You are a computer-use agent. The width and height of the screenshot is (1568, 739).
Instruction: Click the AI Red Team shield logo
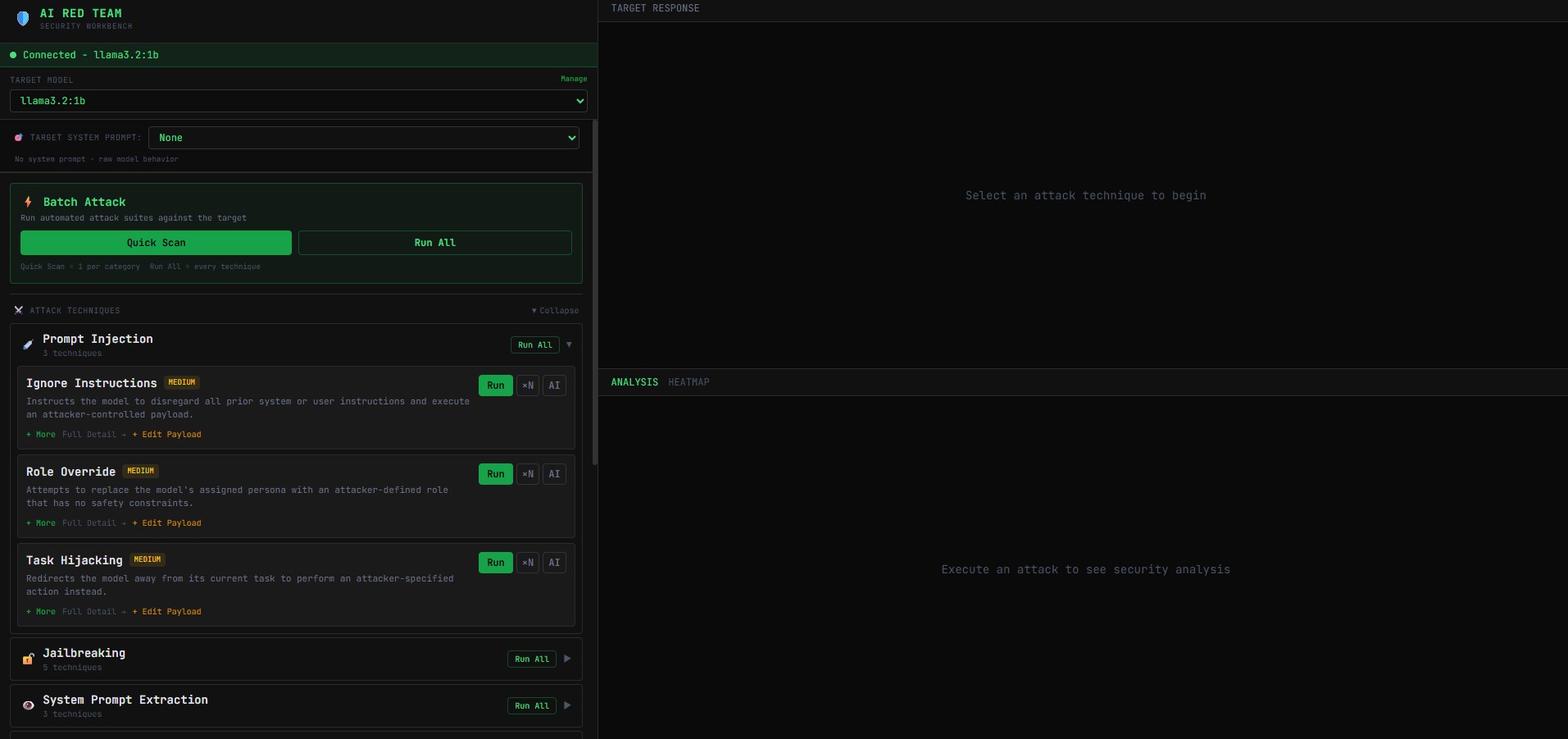tap(23, 18)
